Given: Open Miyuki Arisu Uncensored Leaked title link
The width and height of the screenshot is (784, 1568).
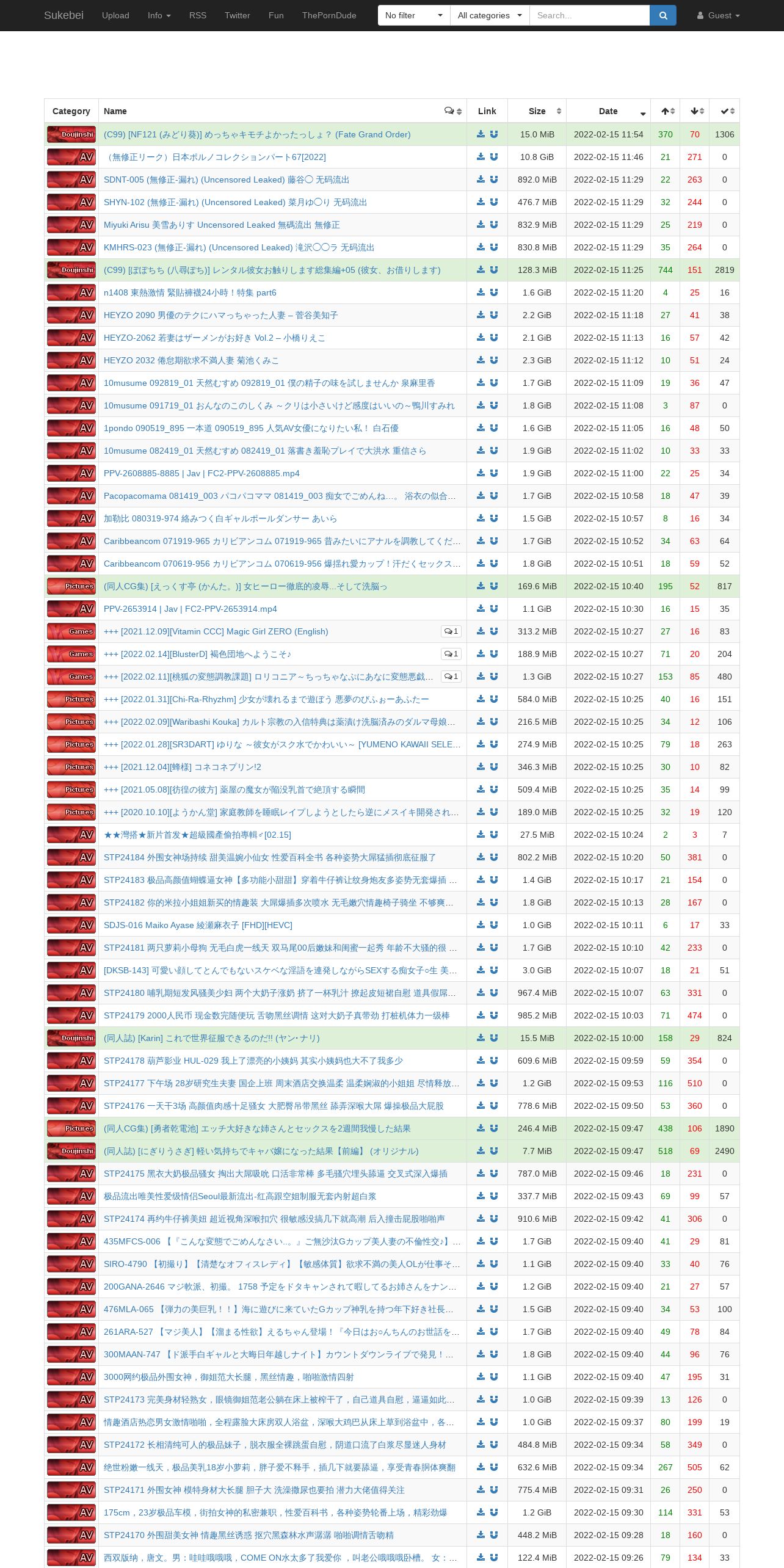Looking at the screenshot, I should point(222,225).
